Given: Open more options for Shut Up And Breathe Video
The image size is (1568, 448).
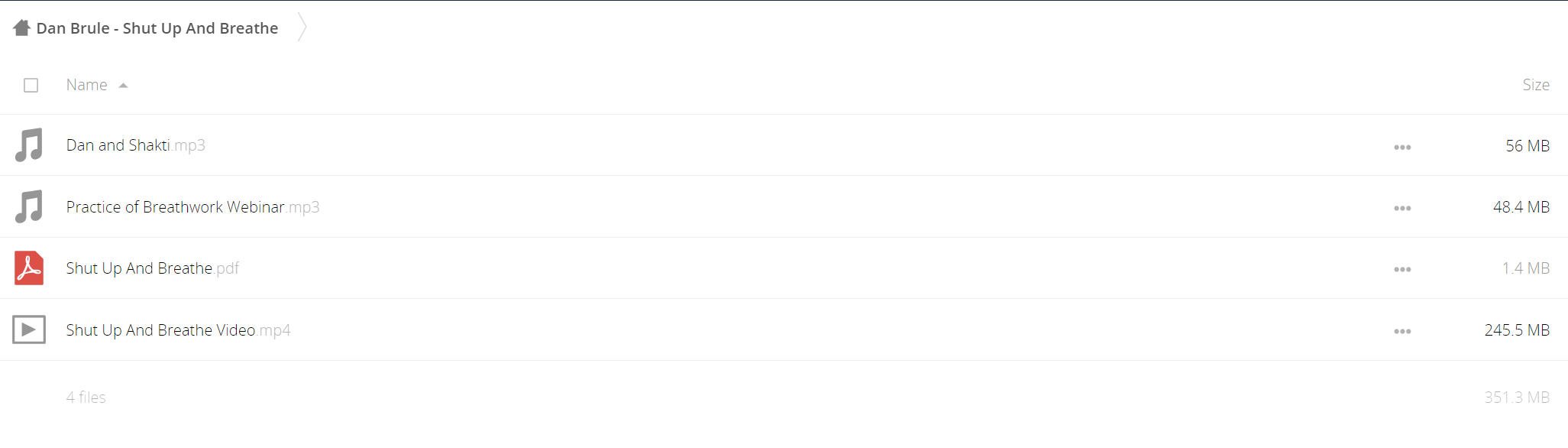Looking at the screenshot, I should 1402,331.
